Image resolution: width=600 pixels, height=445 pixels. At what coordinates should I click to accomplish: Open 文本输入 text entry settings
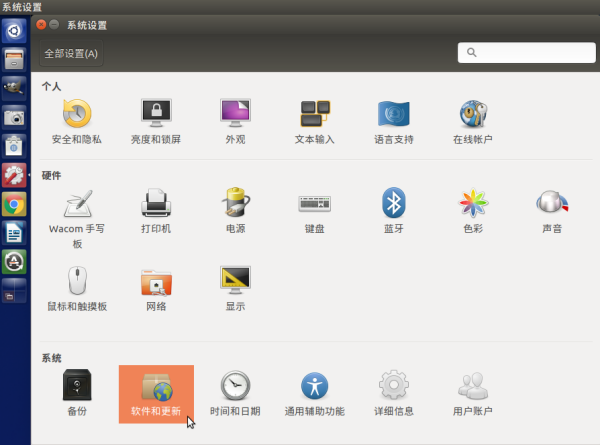point(315,122)
